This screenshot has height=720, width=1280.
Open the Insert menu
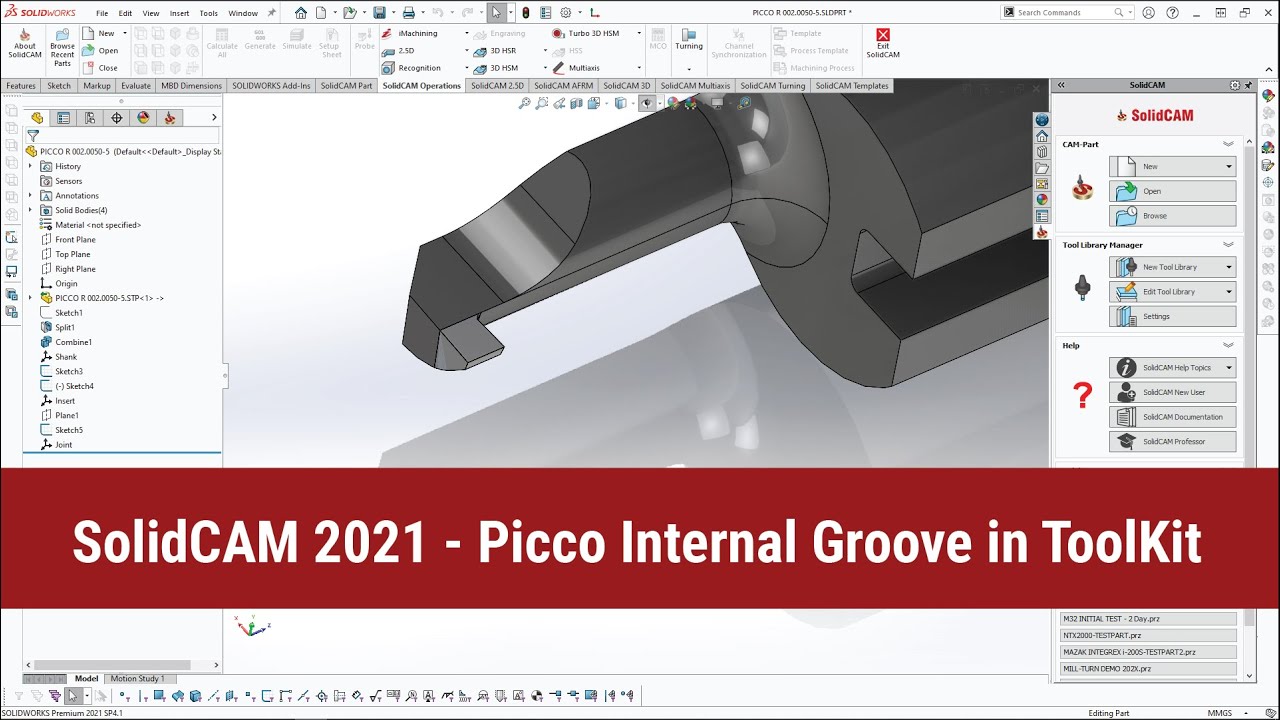pyautogui.click(x=179, y=13)
